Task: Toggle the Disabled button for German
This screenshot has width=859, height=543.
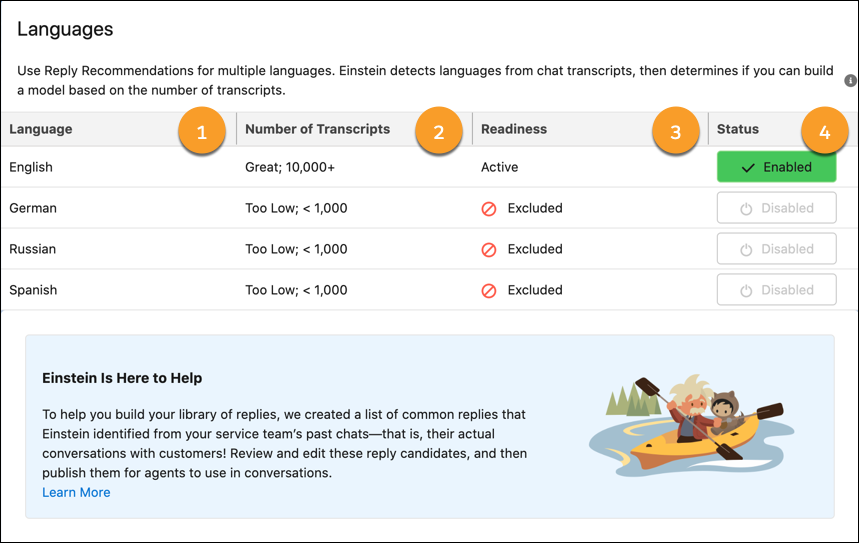Action: (776, 209)
